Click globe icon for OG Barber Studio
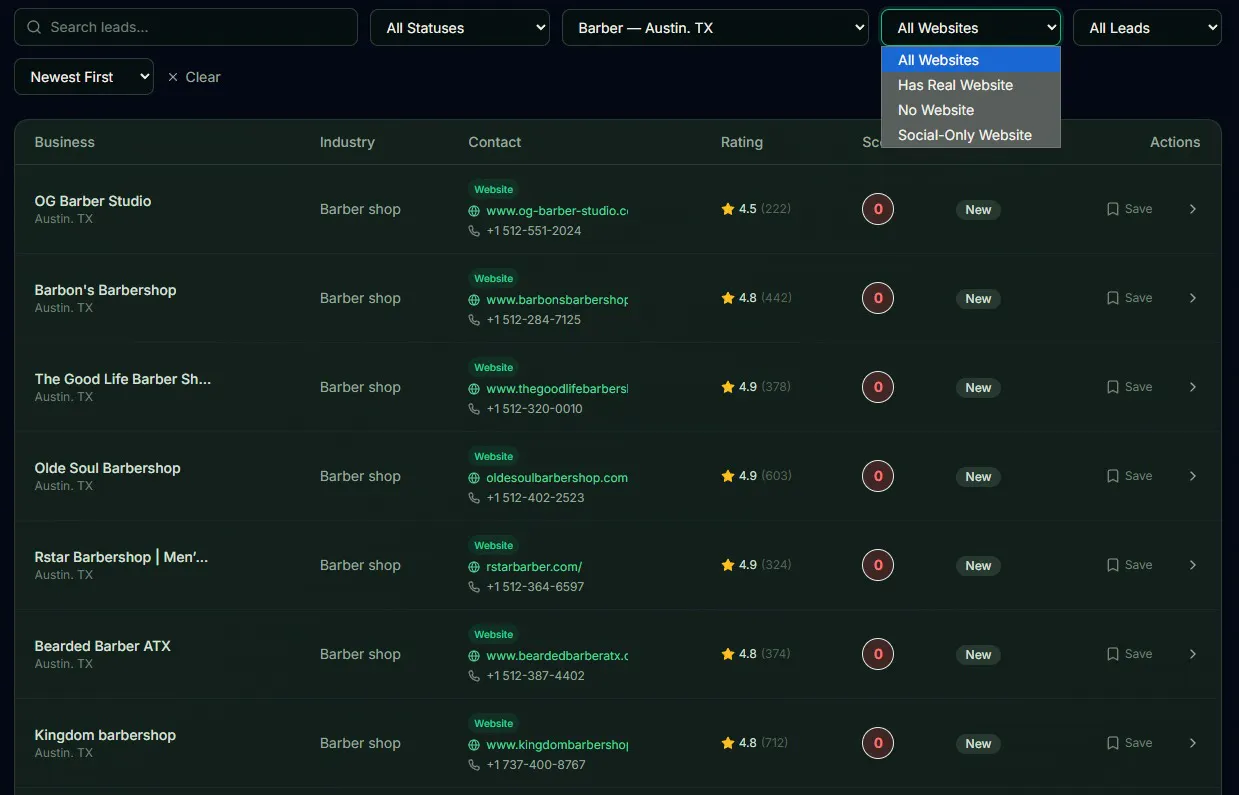This screenshot has height=795, width=1239. click(474, 211)
